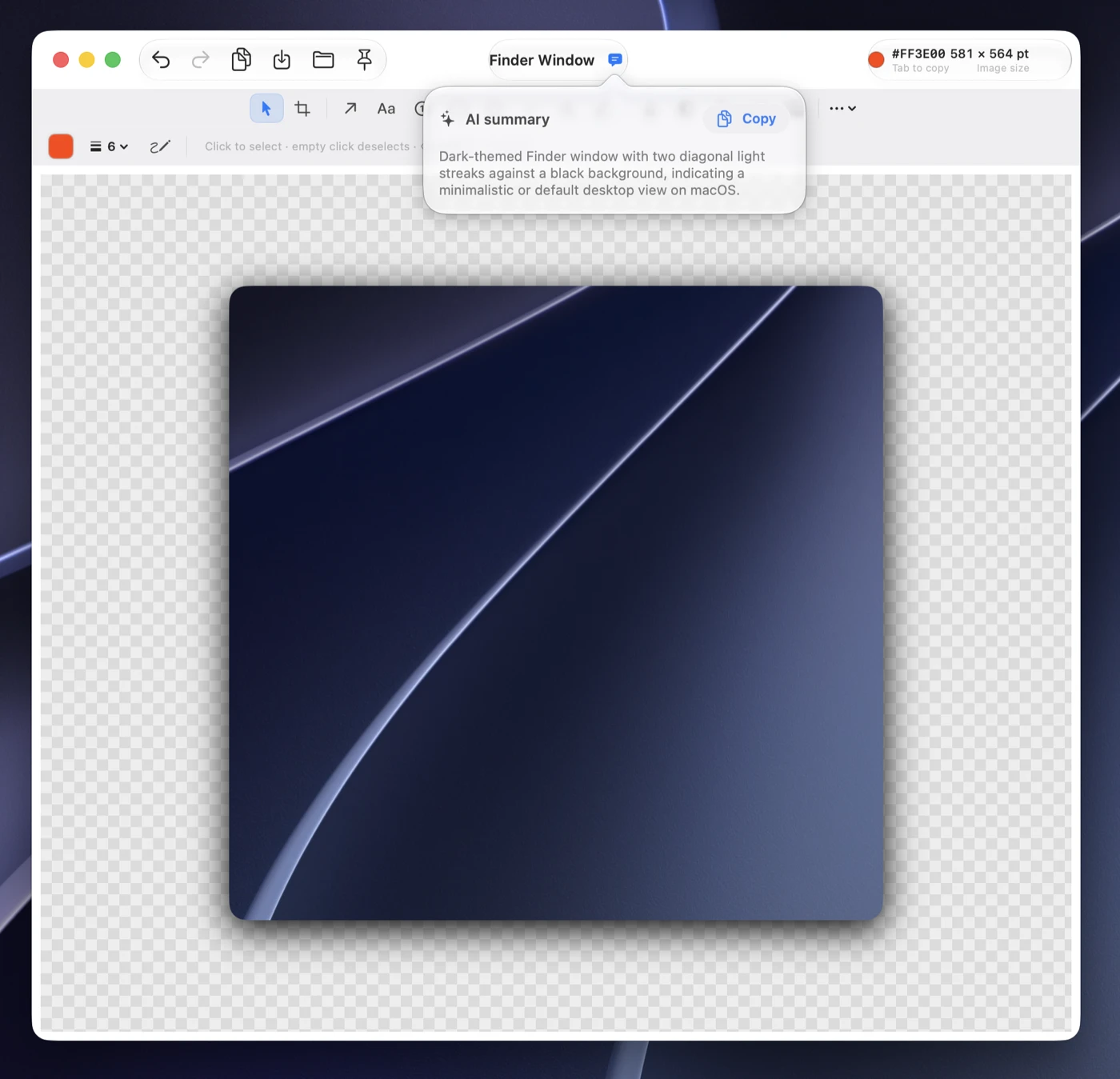
Task: Zoom the window with the green button
Action: click(113, 60)
